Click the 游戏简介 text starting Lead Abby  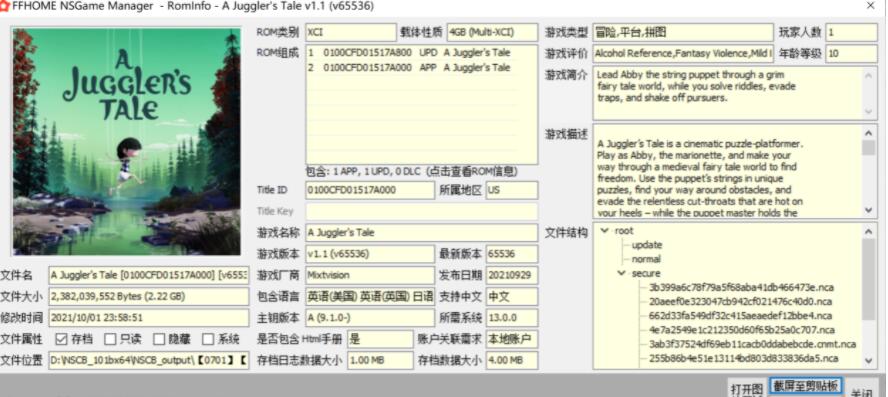pyautogui.click(x=697, y=86)
